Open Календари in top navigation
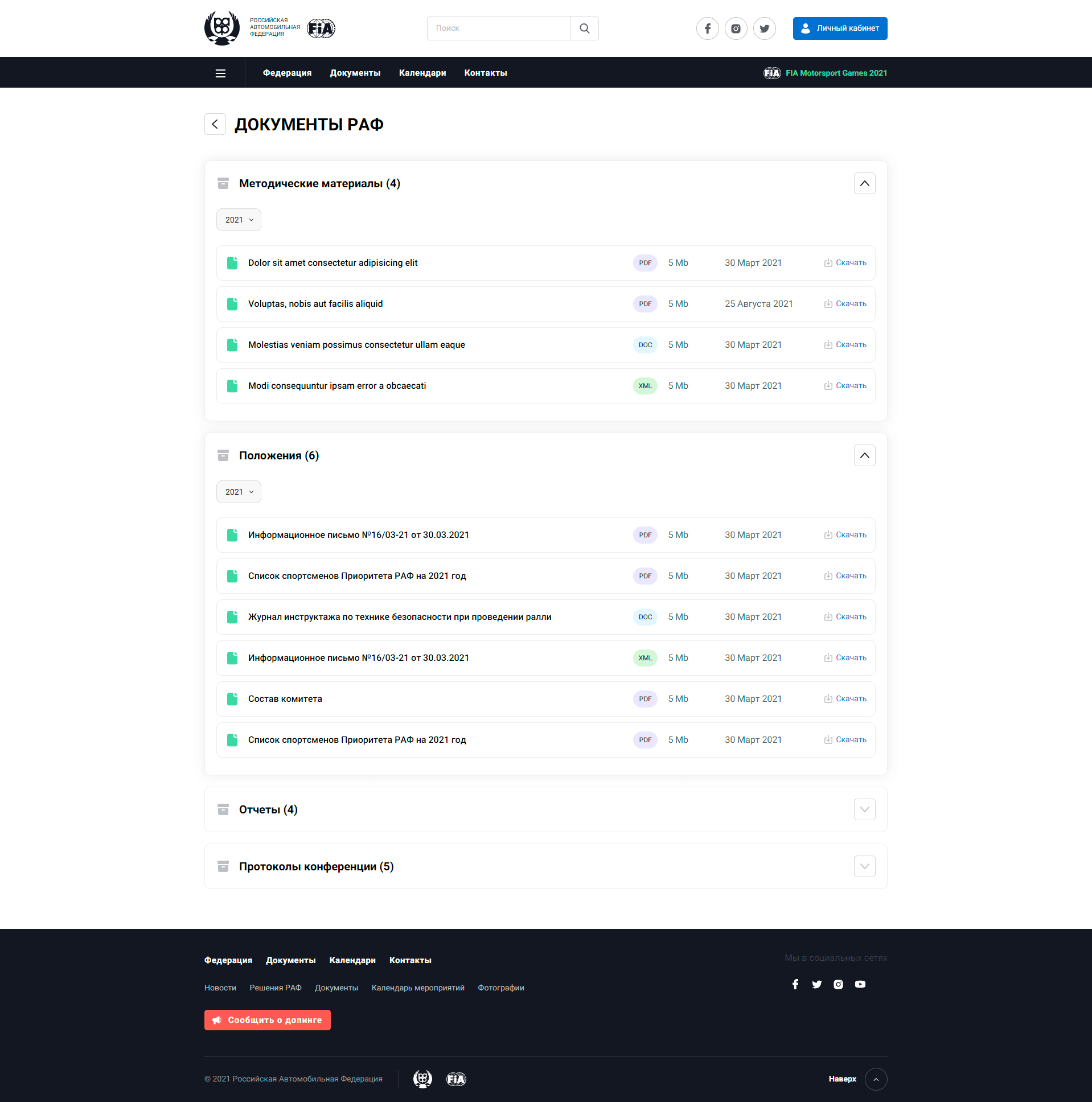 tap(422, 73)
